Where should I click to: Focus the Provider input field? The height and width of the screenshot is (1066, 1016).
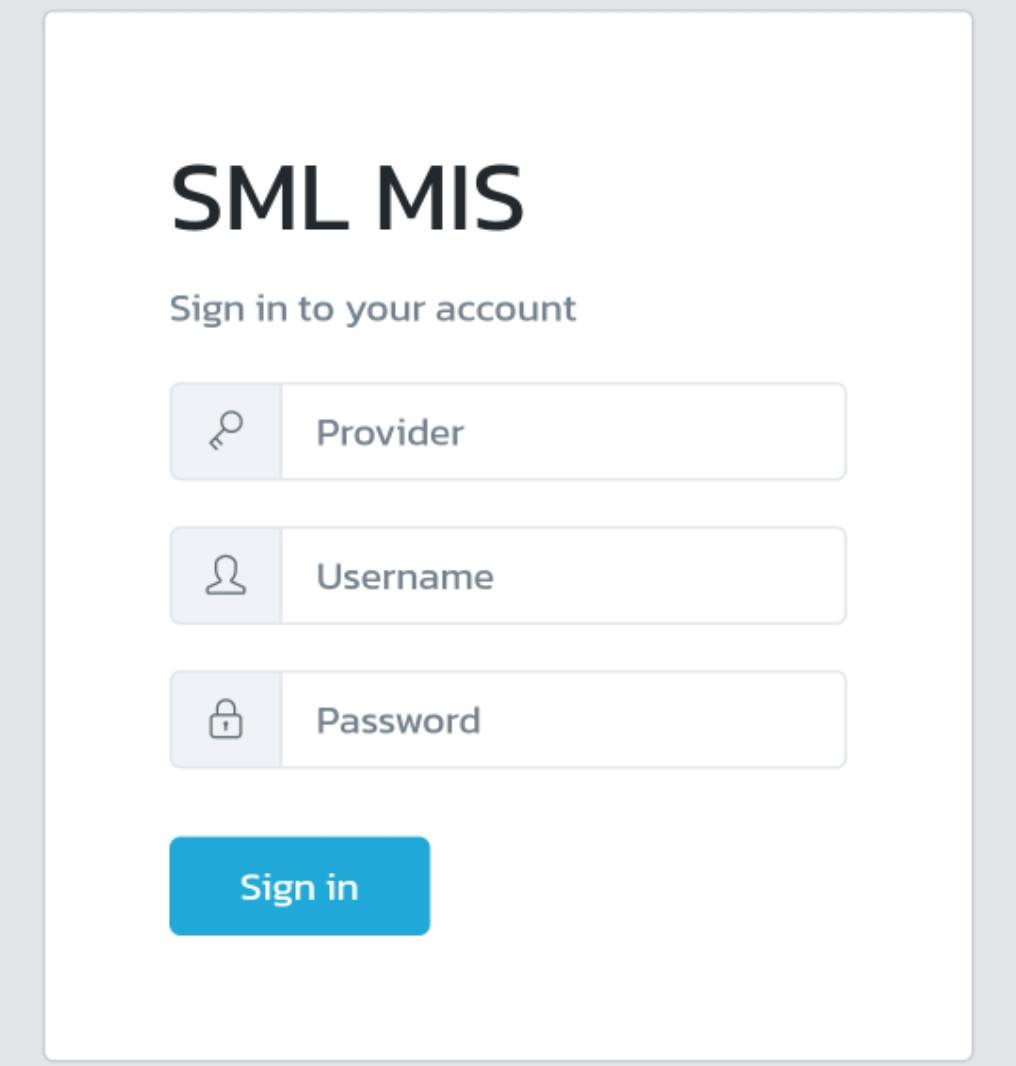coord(563,432)
